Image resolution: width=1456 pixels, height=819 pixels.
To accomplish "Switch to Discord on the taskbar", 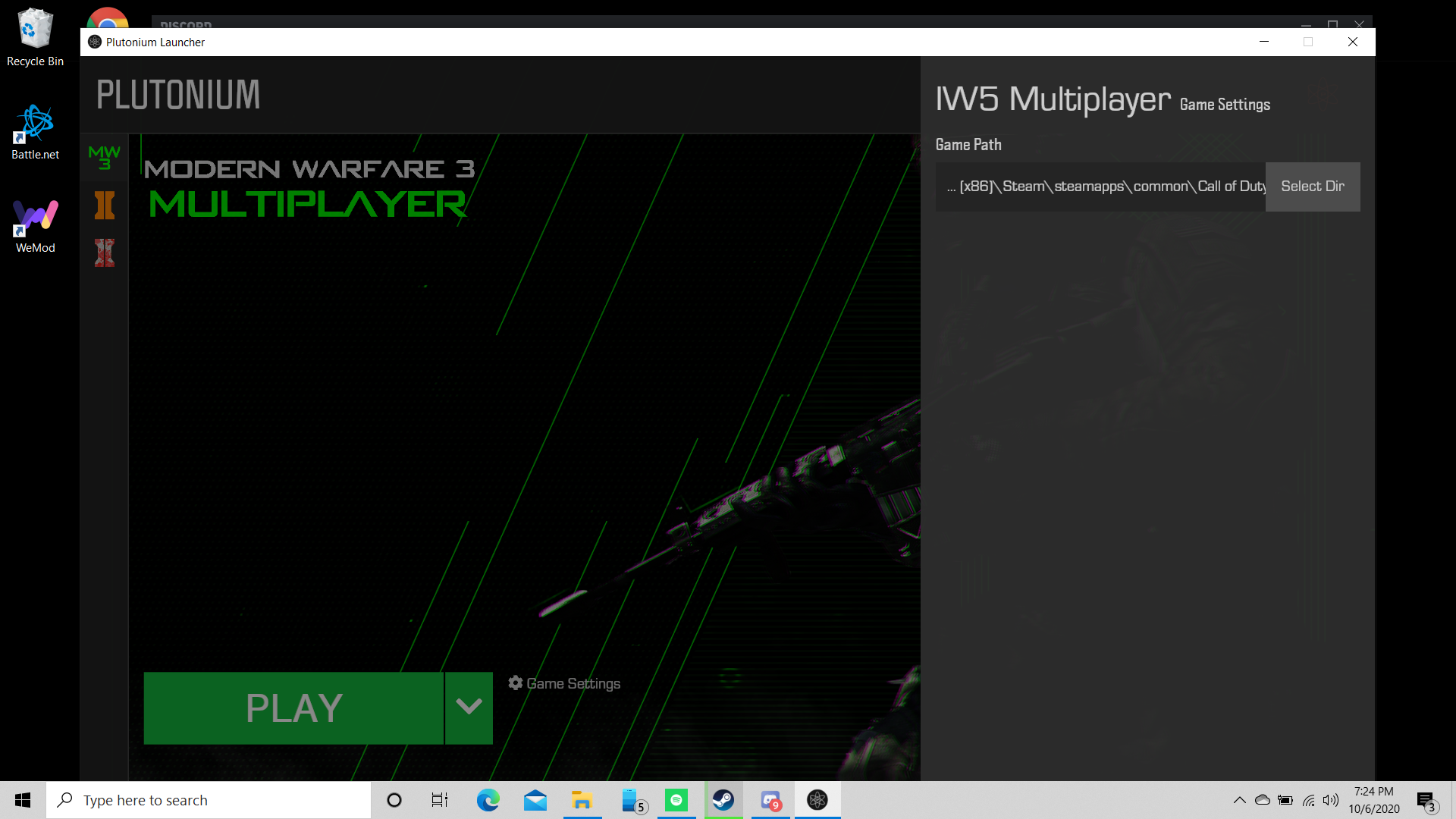I will pos(770,800).
